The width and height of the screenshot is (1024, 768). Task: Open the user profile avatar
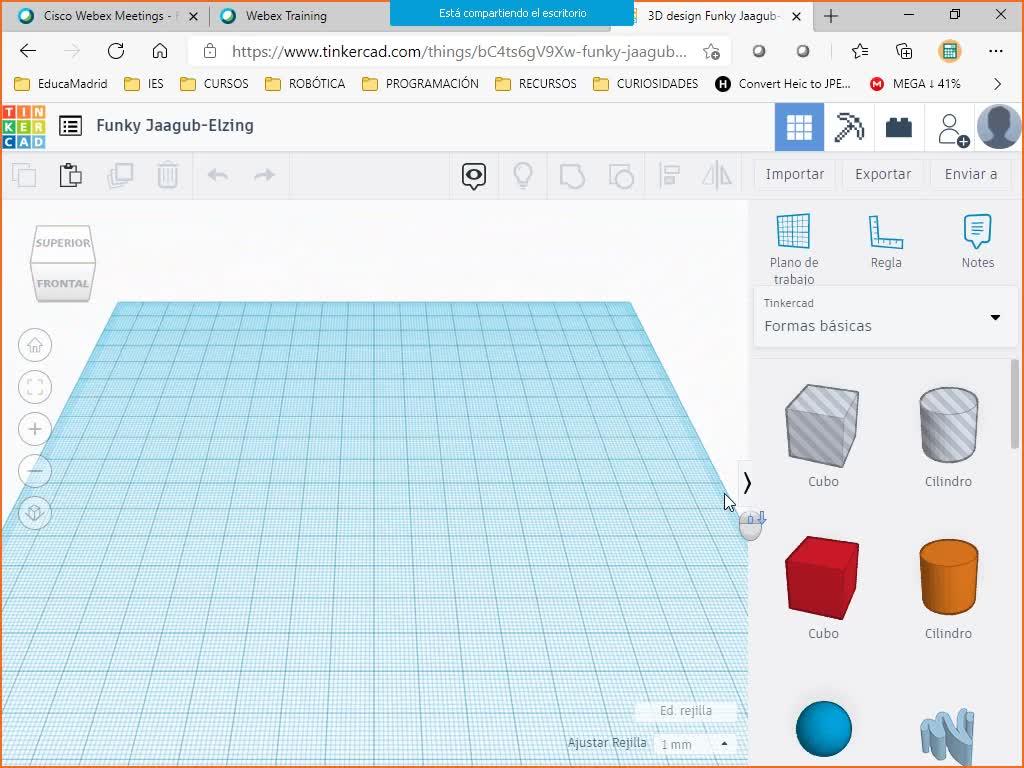(999, 127)
